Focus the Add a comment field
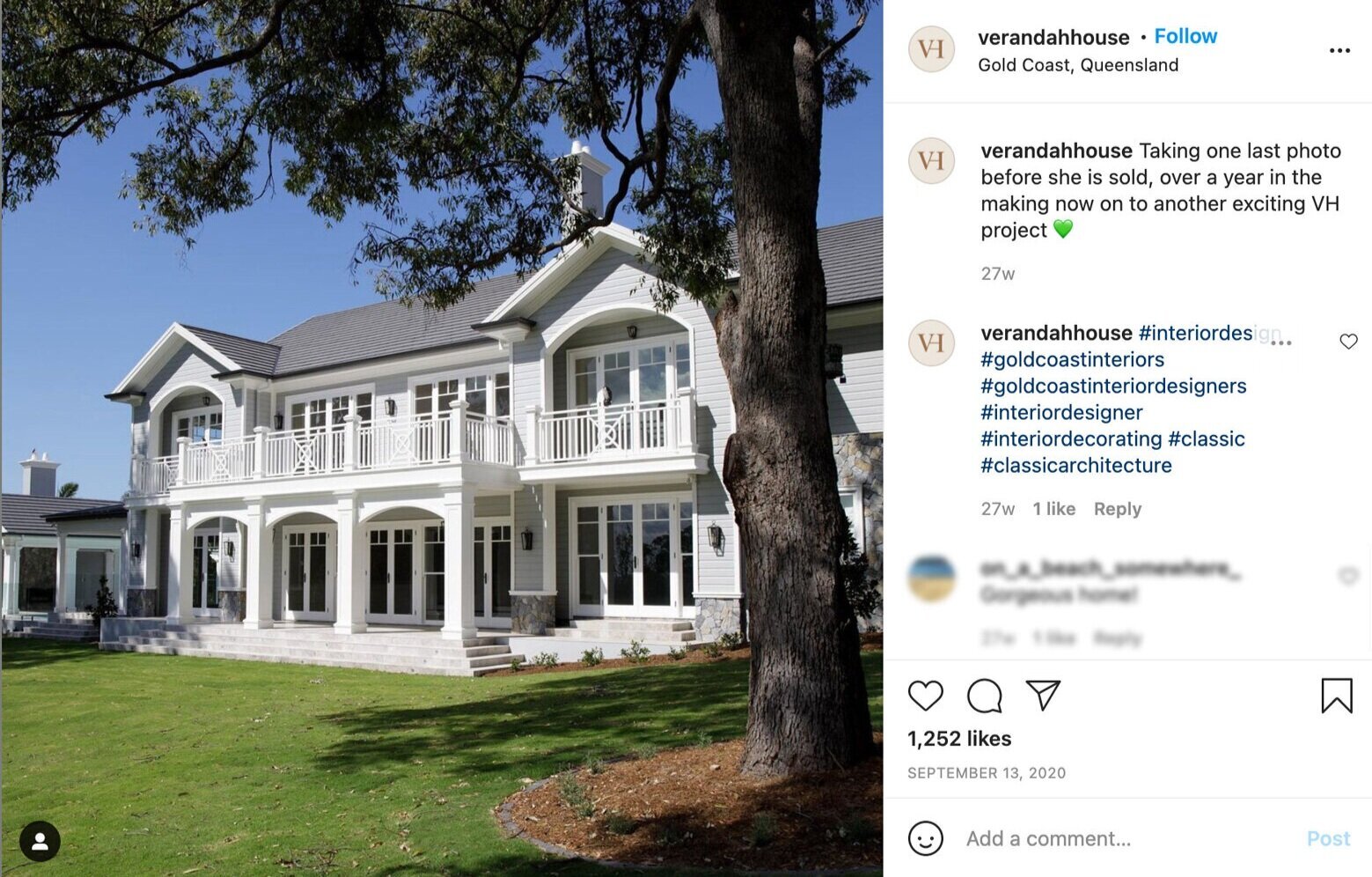 click(1126, 838)
